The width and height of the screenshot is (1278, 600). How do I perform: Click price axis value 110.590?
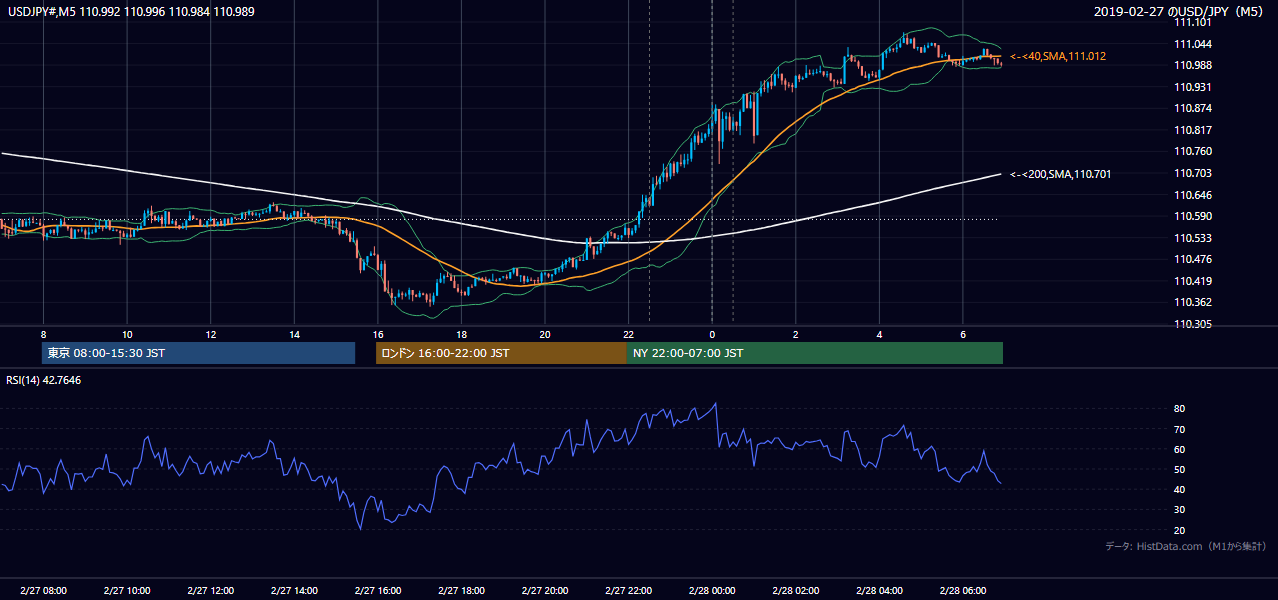click(x=1193, y=217)
